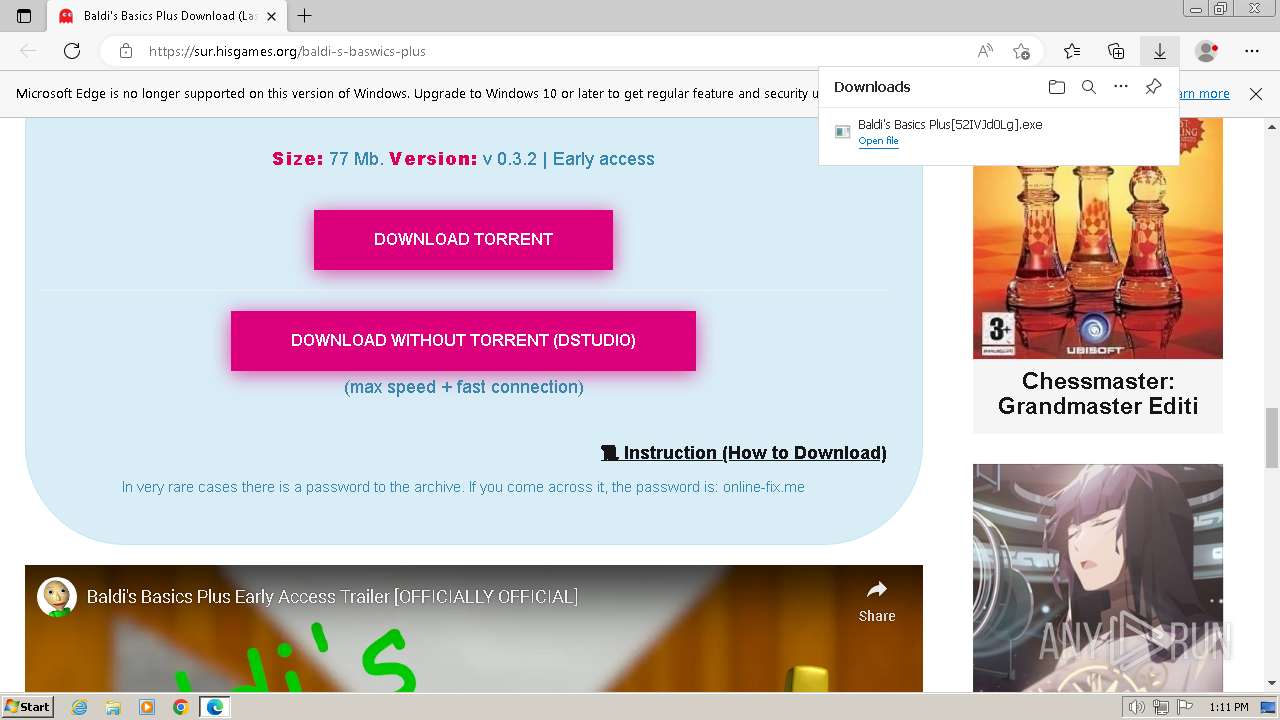The width and height of the screenshot is (1280, 720).
Task: Select the Baldi's Basics Plus Download tab
Action: [x=167, y=16]
